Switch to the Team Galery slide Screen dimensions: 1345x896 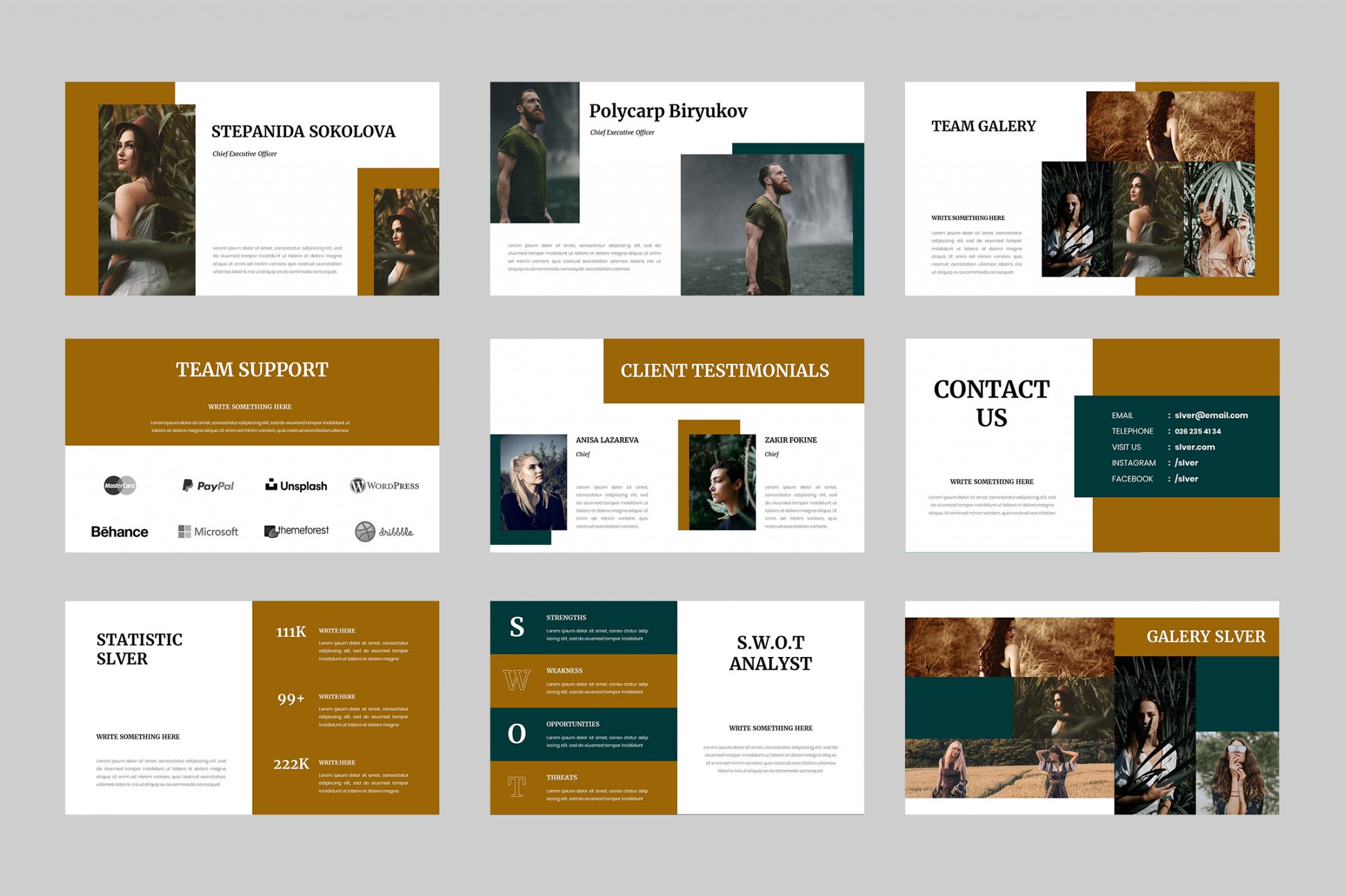click(x=983, y=125)
